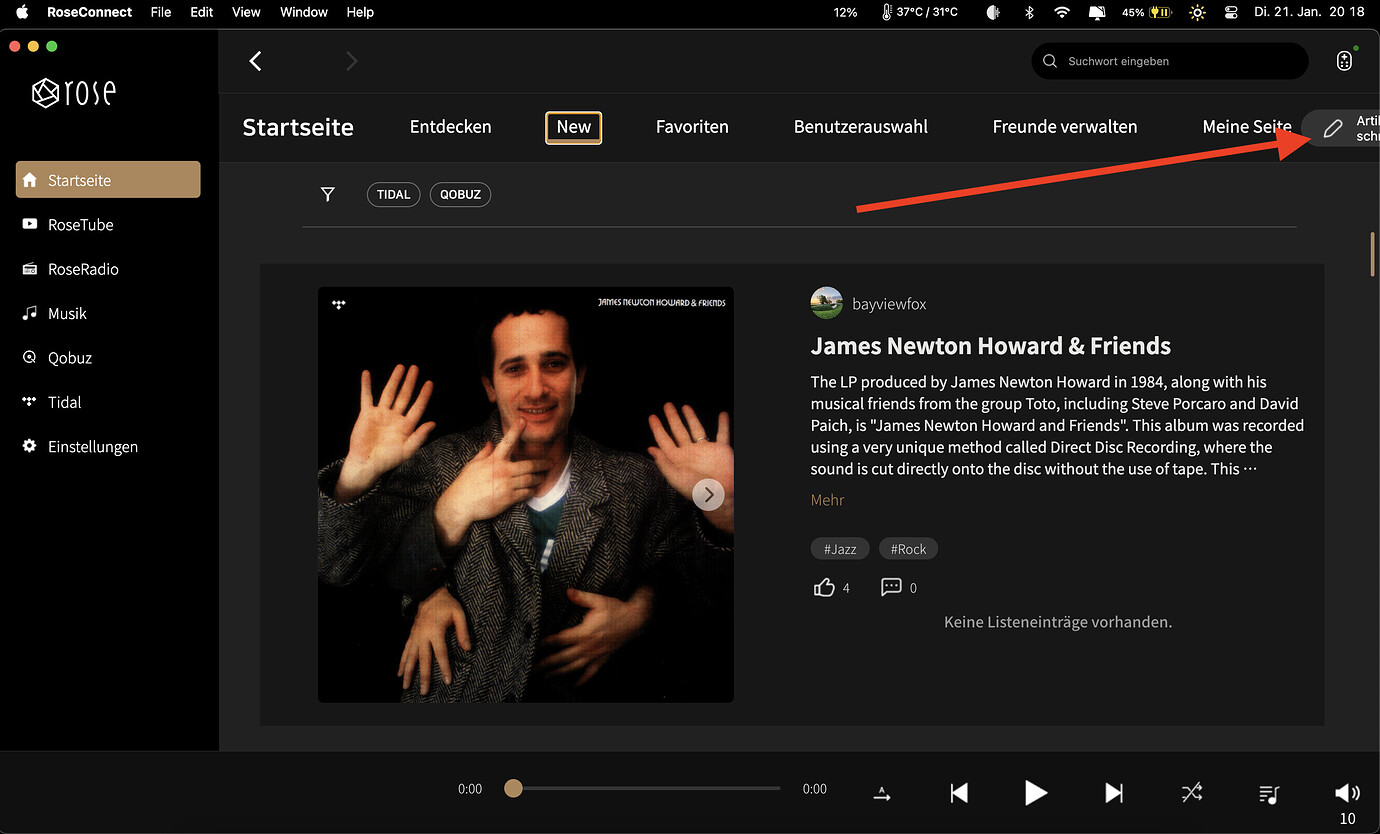Click the rose logo
Screen dimensions: 1380x834
click(74, 93)
